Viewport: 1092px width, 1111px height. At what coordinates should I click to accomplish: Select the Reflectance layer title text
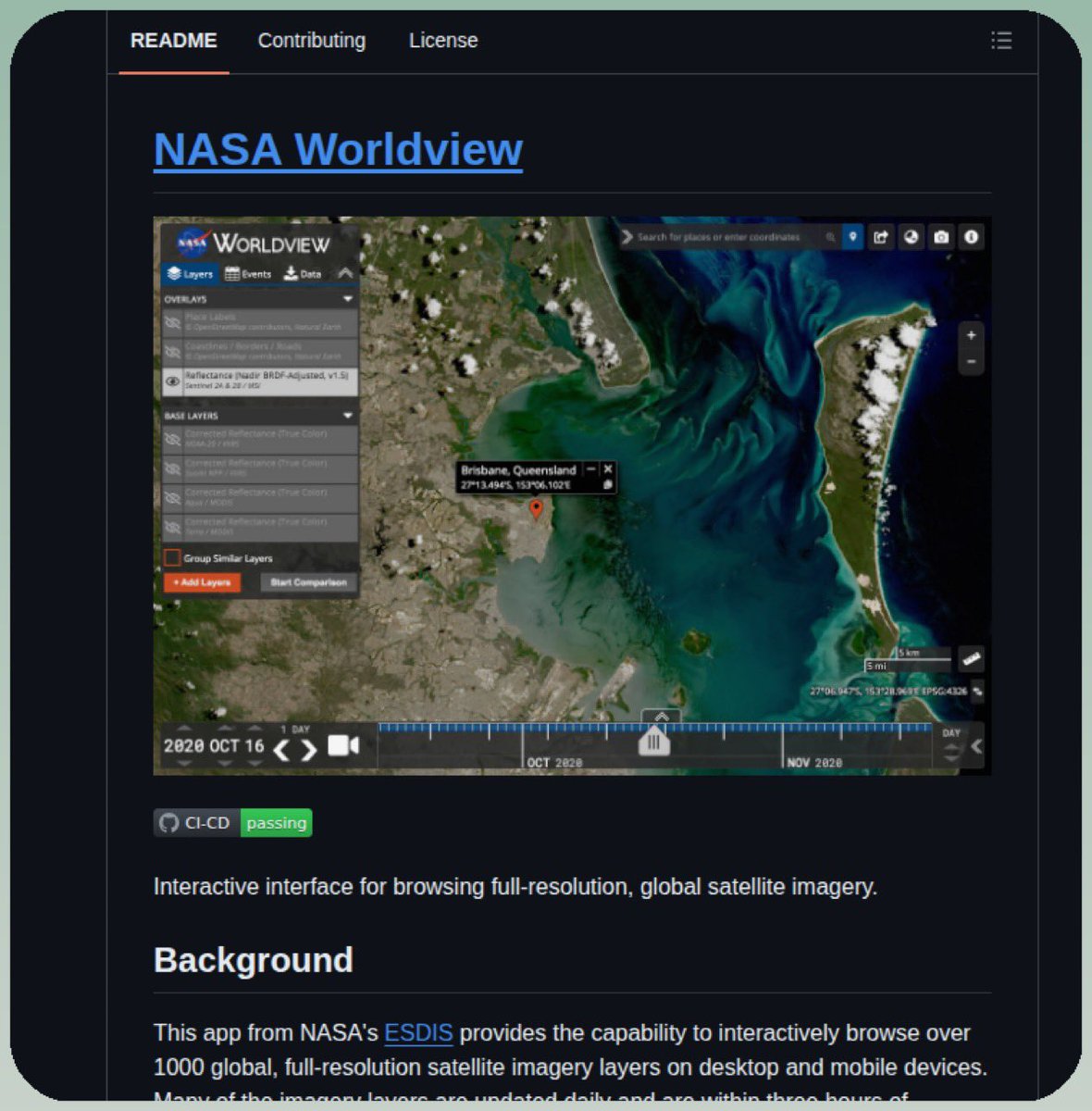[x=267, y=376]
